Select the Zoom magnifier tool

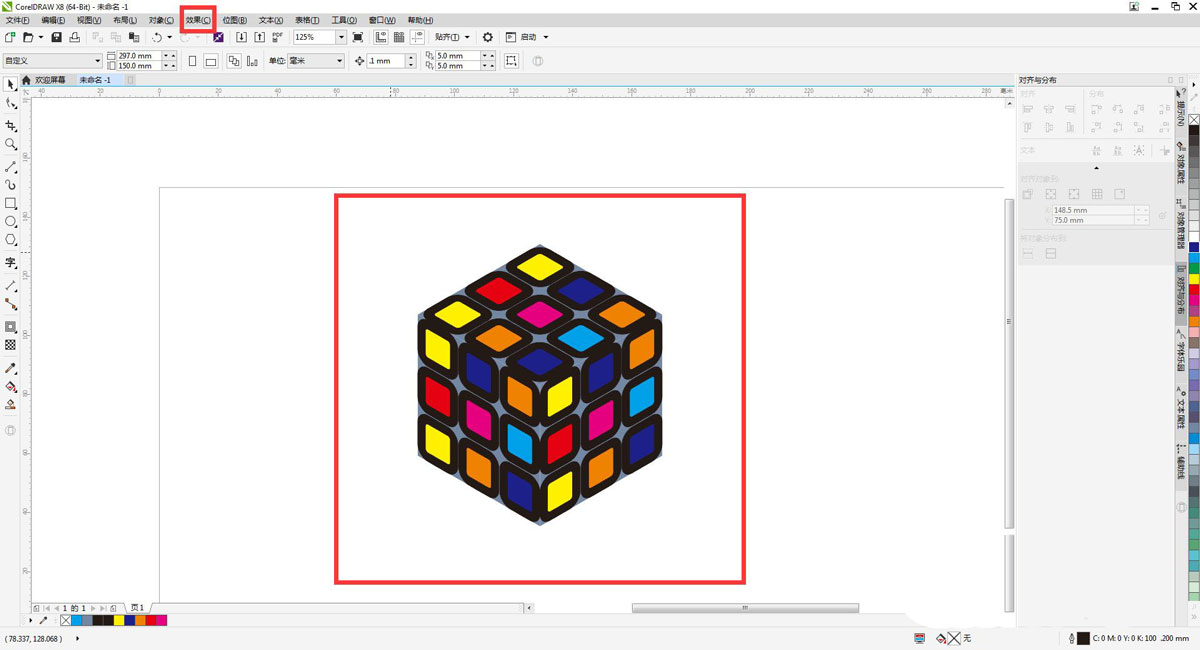pos(11,145)
